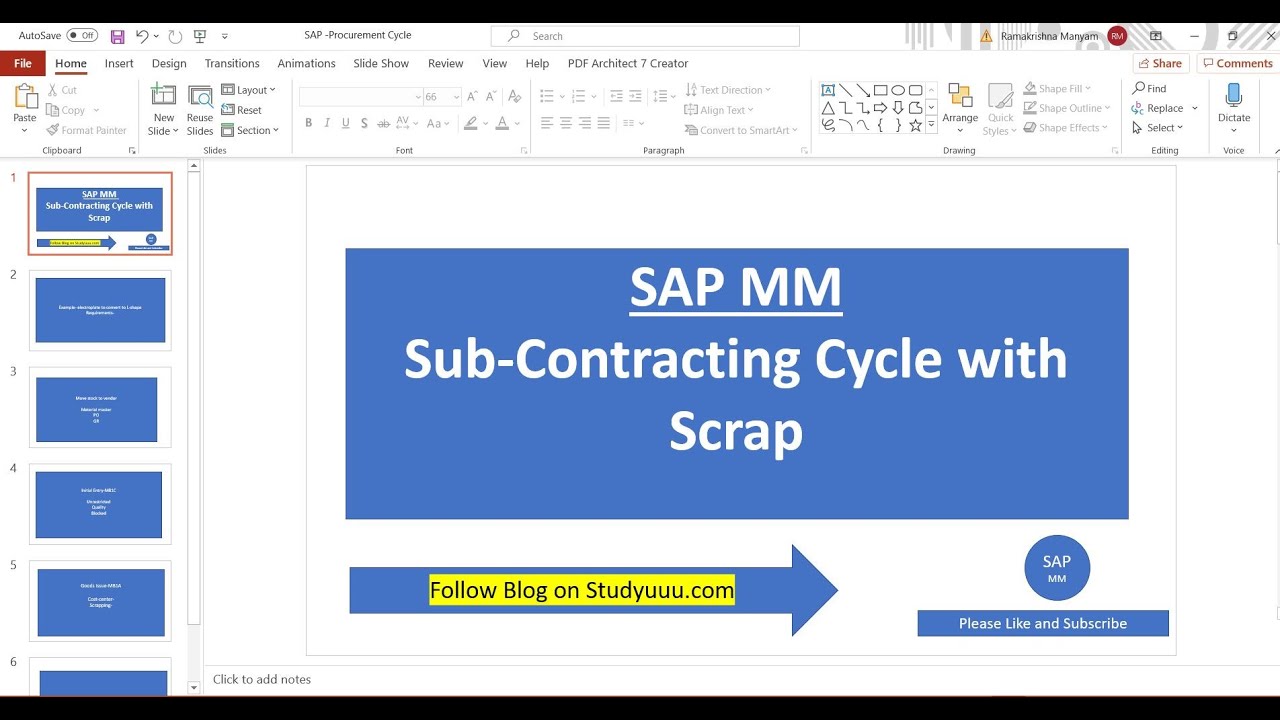Open the font size dropdown
The height and width of the screenshot is (720, 1280).
point(457,97)
